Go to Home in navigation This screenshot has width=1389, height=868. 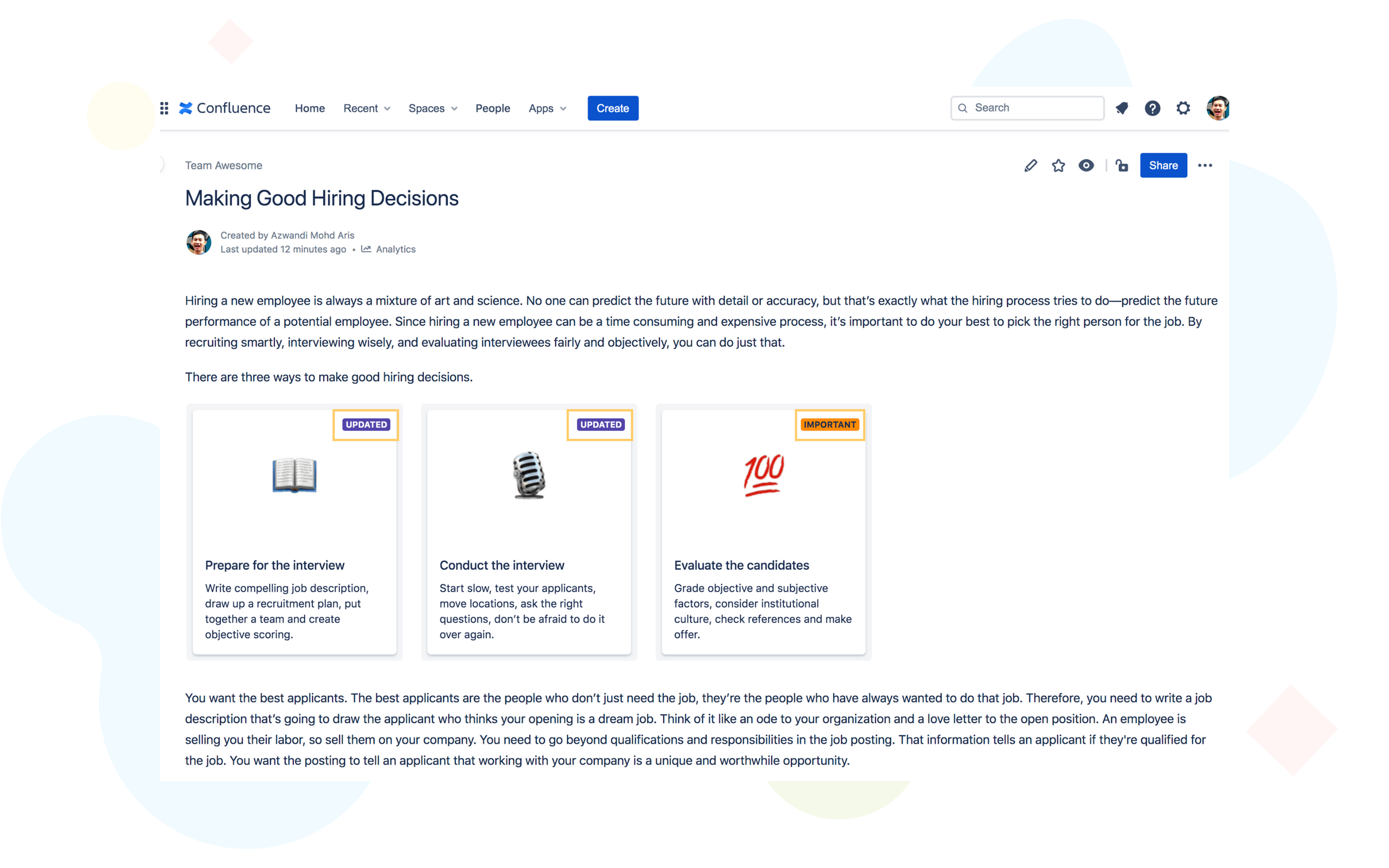pos(310,108)
